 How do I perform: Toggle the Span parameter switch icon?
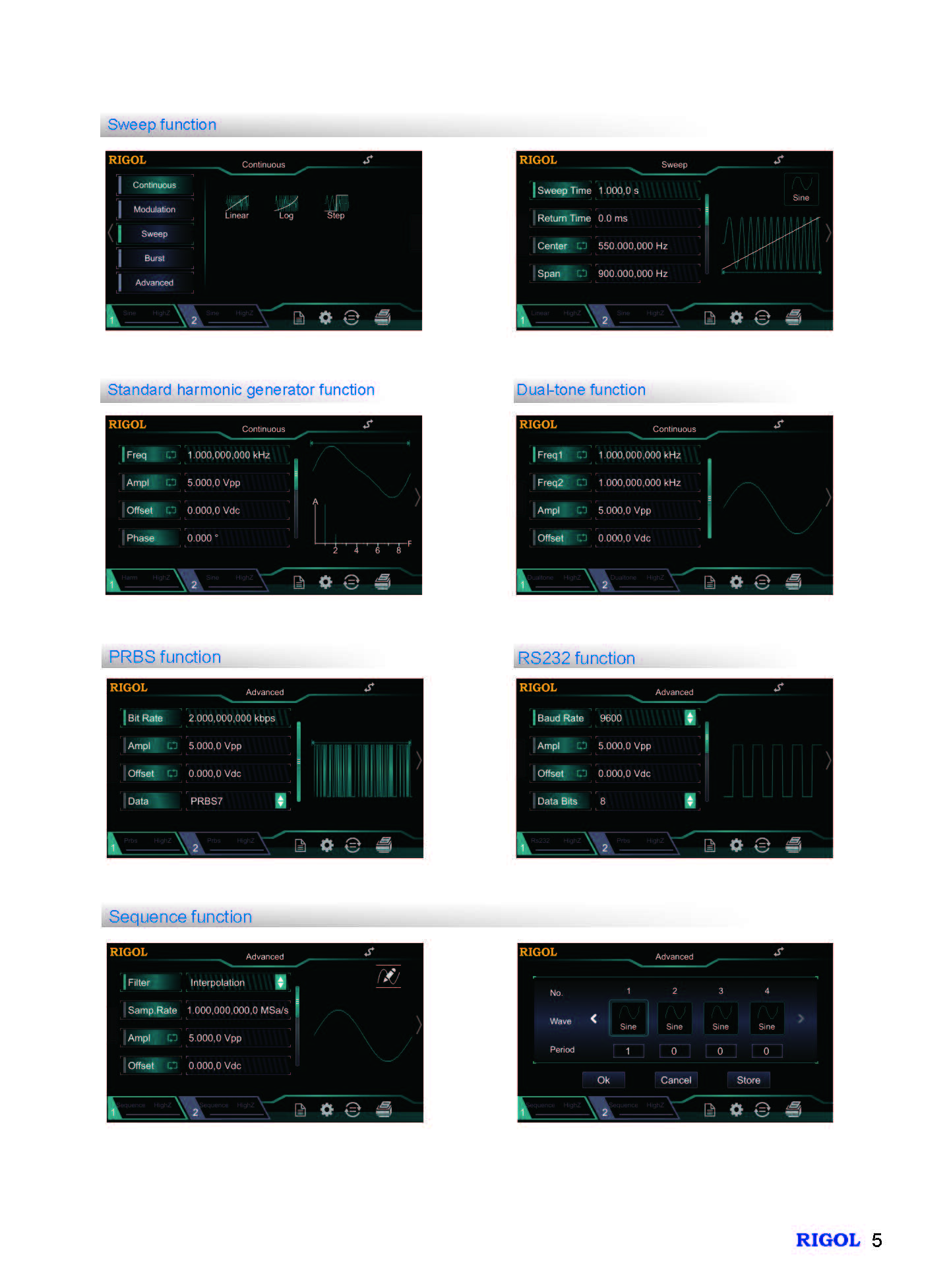[582, 274]
